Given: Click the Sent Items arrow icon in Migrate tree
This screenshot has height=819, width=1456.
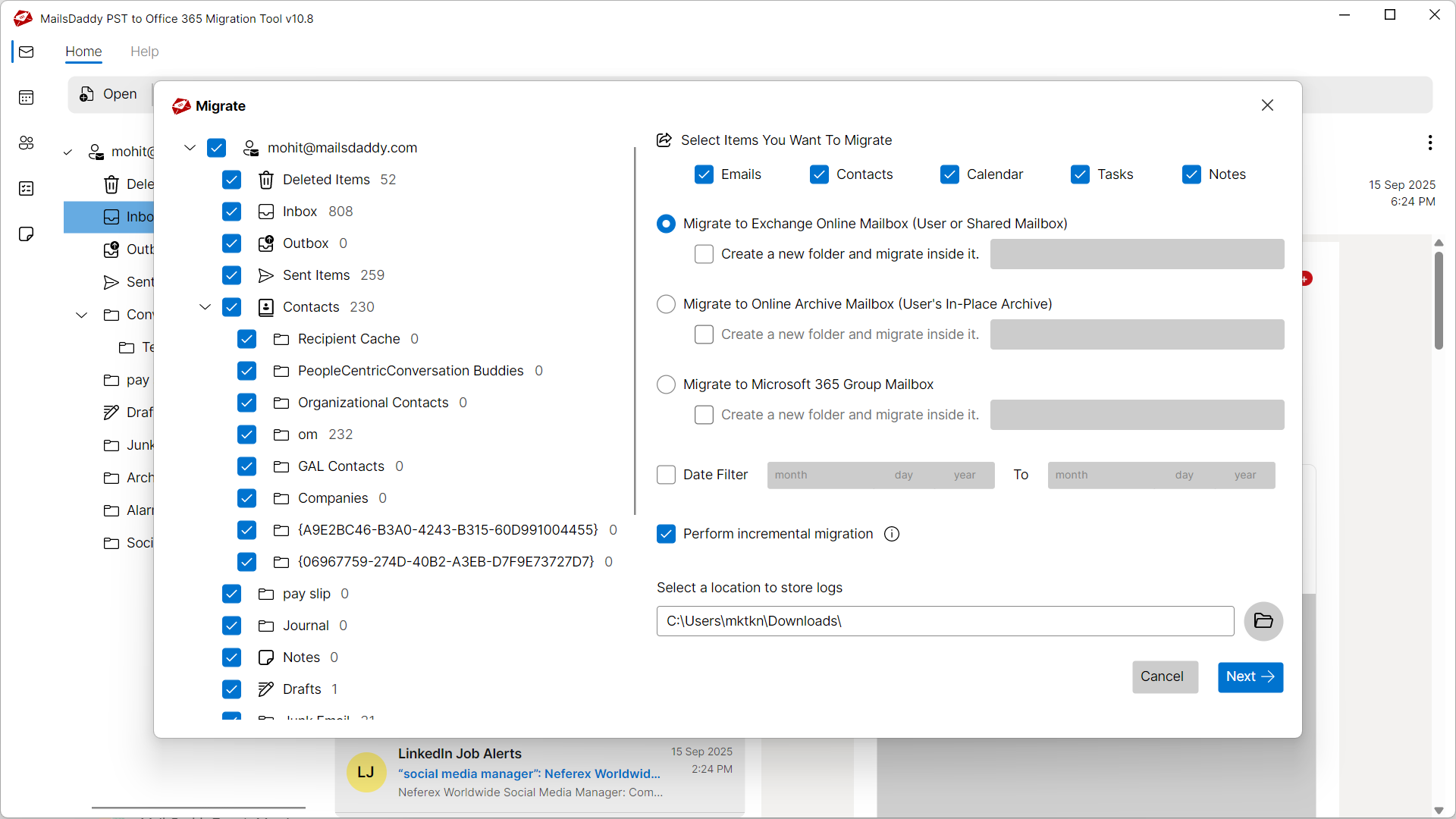Looking at the screenshot, I should (x=265, y=275).
